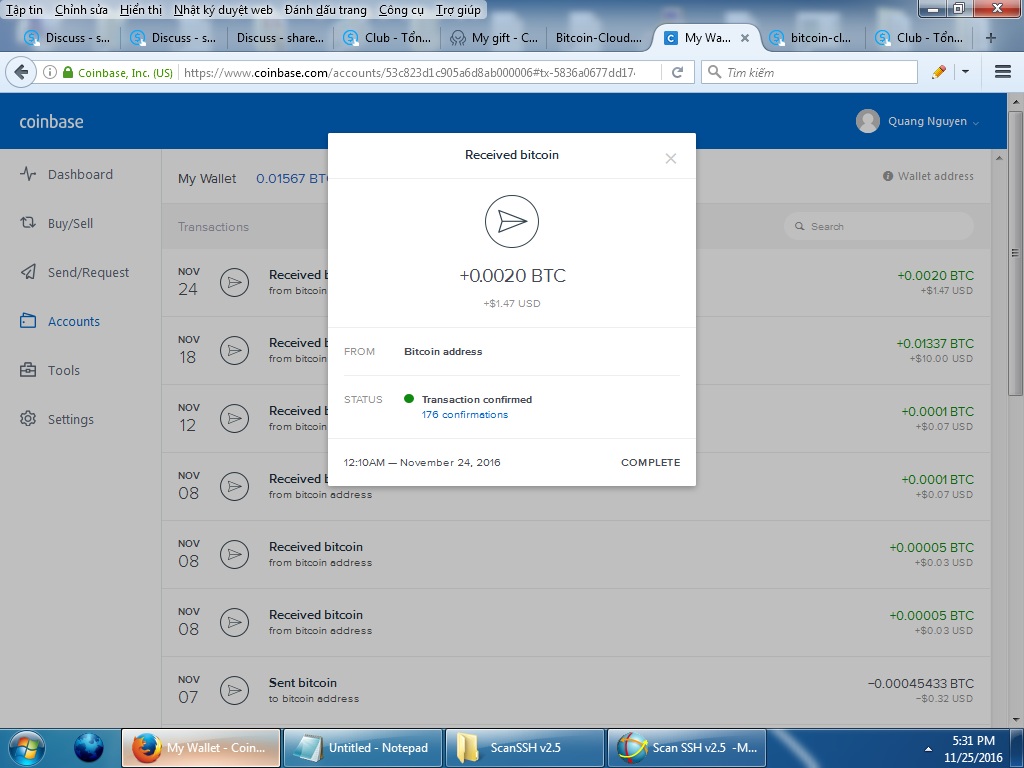Click the Nov 18 transaction icon

tap(234, 351)
